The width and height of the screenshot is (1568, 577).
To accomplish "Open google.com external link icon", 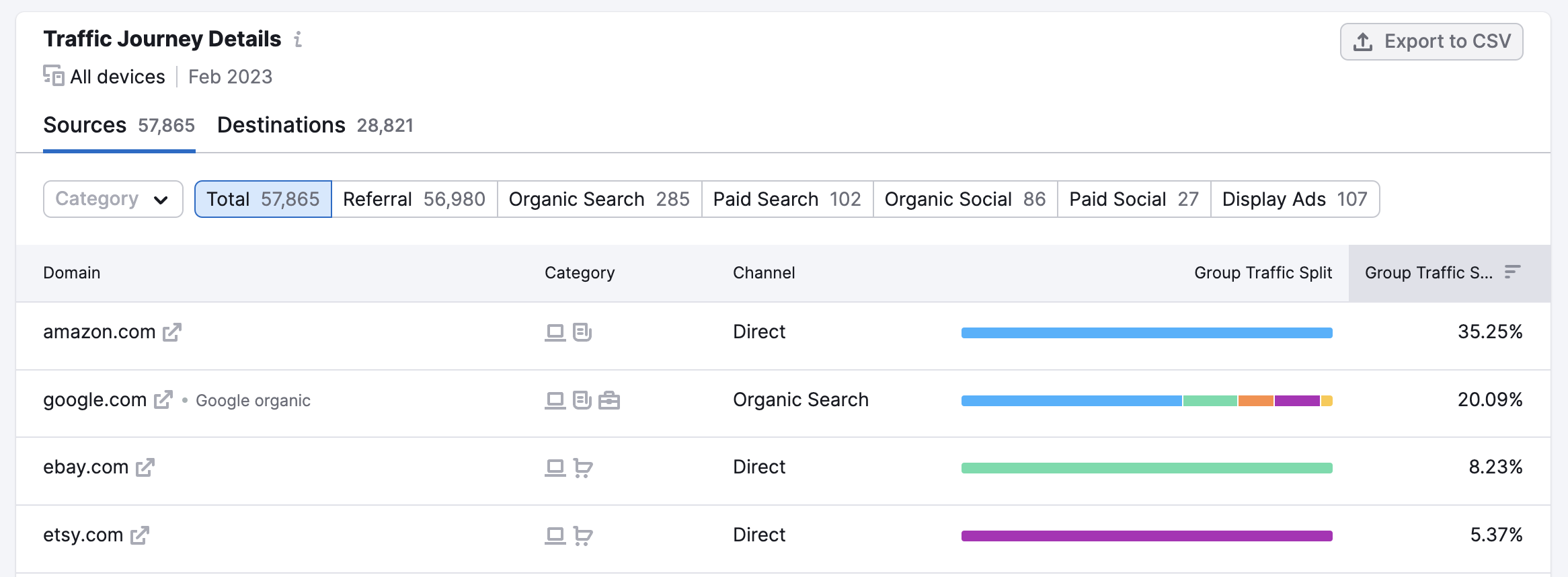I will [x=163, y=400].
